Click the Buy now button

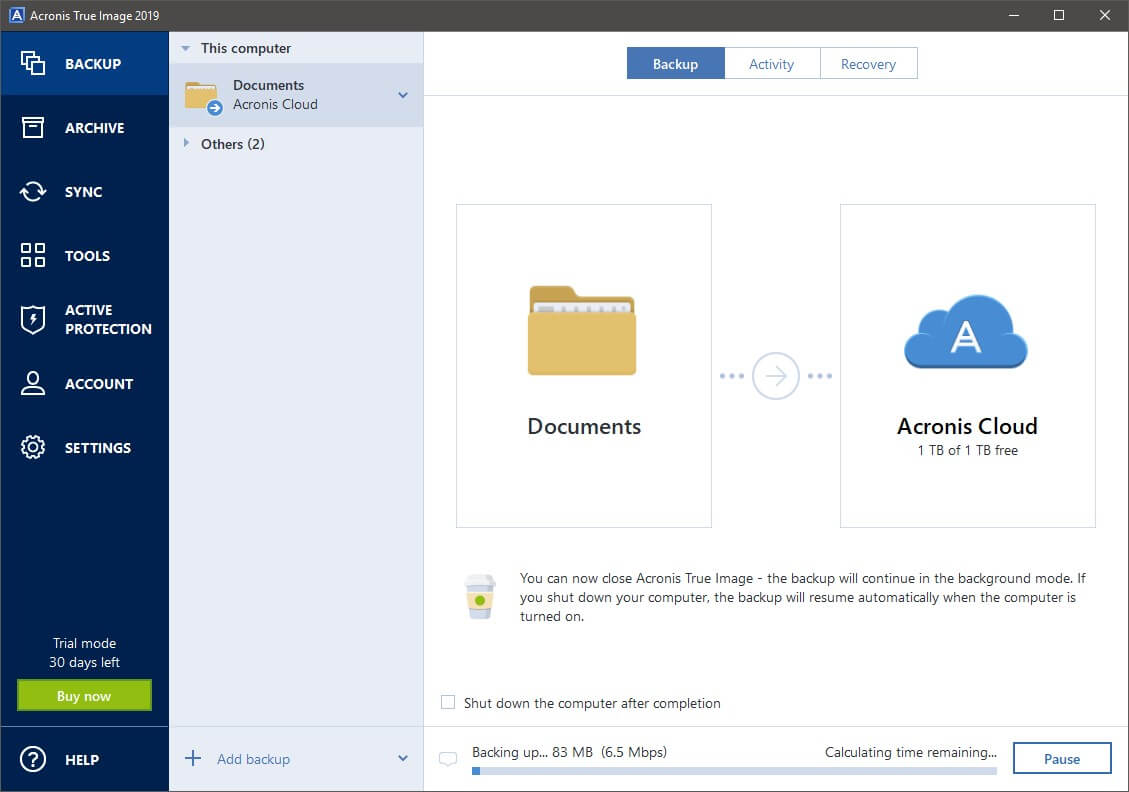point(84,696)
